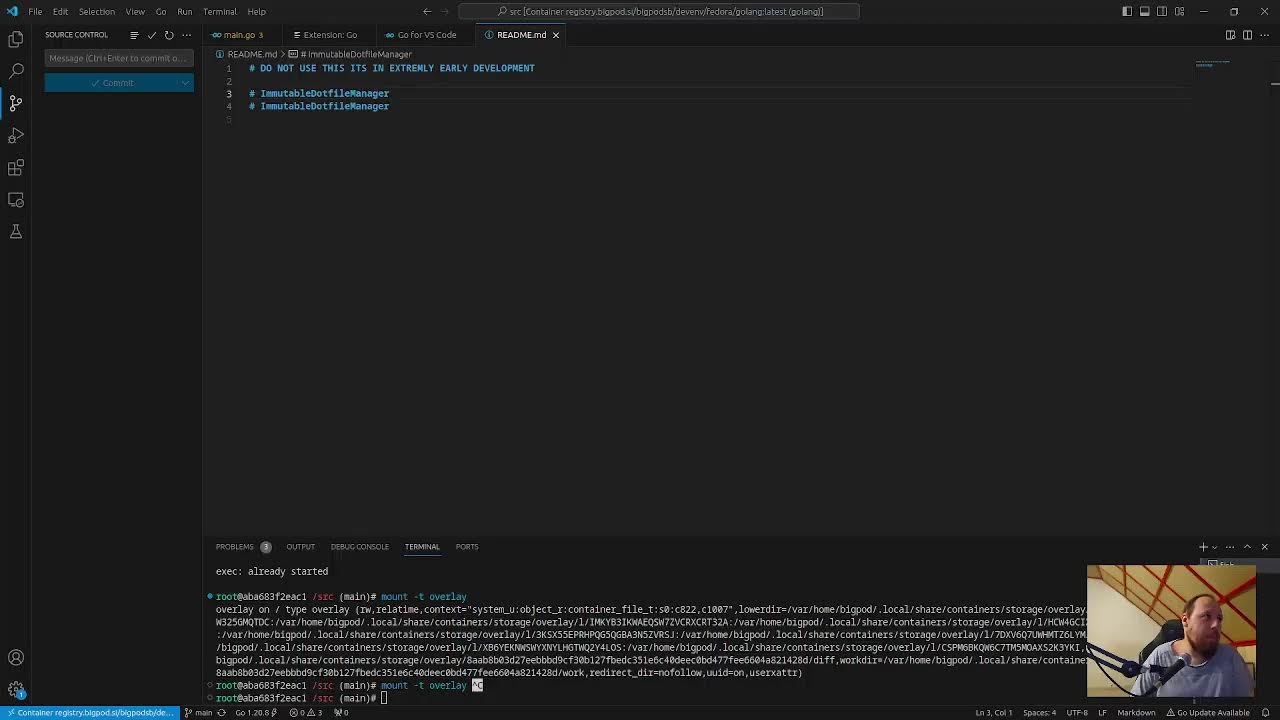
Task: Open the Run and Debug view
Action: pos(16,135)
